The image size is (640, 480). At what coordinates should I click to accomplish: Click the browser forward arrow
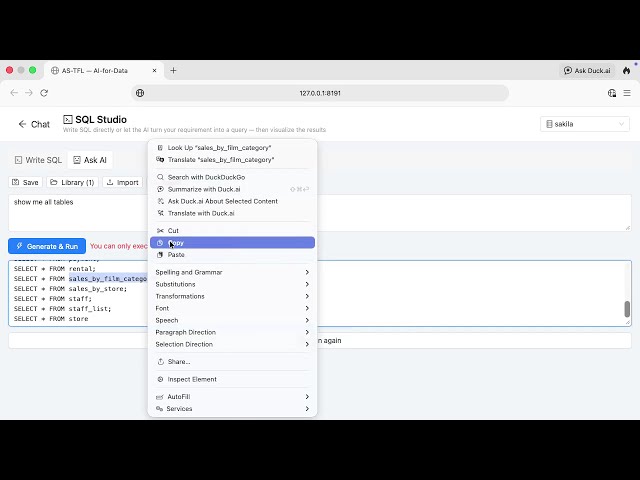tap(29, 93)
